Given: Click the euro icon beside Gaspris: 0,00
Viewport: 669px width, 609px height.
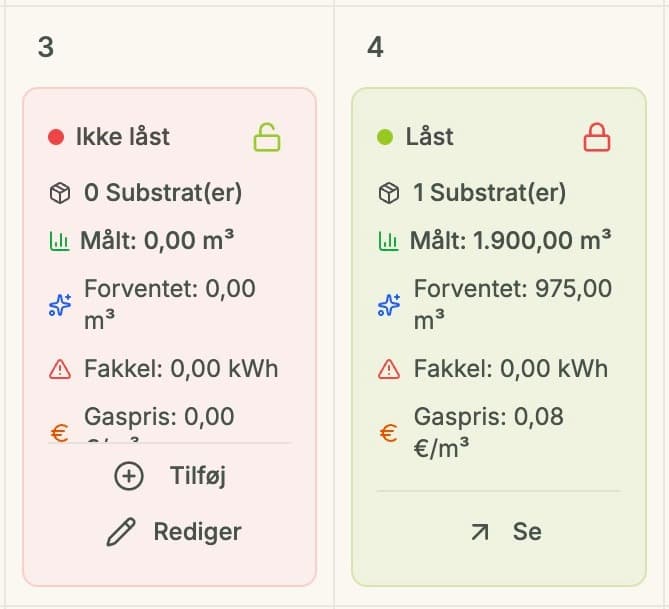Looking at the screenshot, I should point(59,433).
